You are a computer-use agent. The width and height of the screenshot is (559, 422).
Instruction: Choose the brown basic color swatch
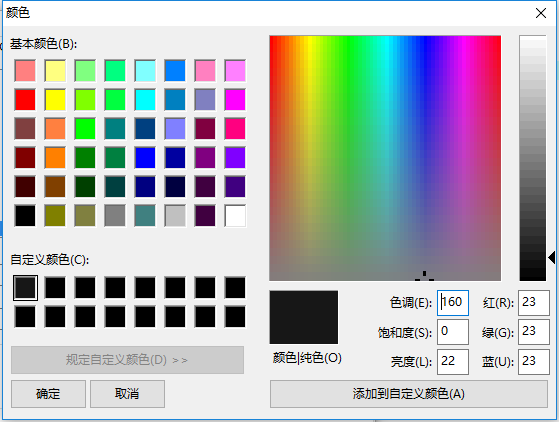(55, 186)
